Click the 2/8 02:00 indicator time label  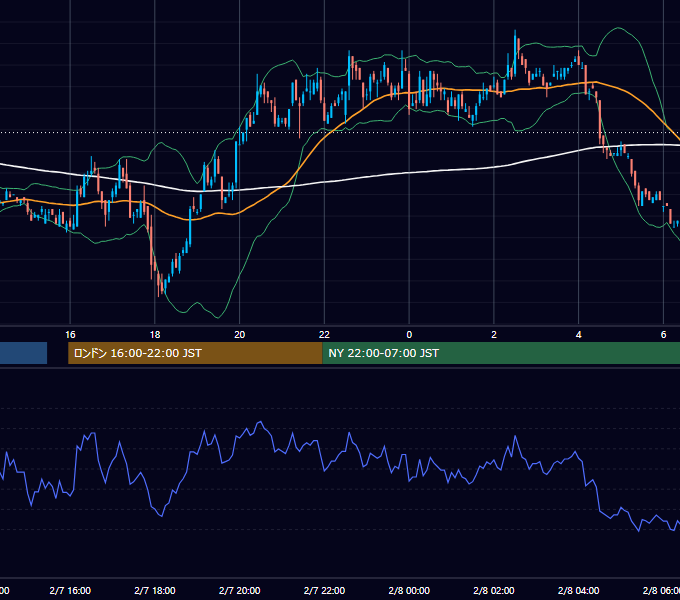pyautogui.click(x=494, y=590)
